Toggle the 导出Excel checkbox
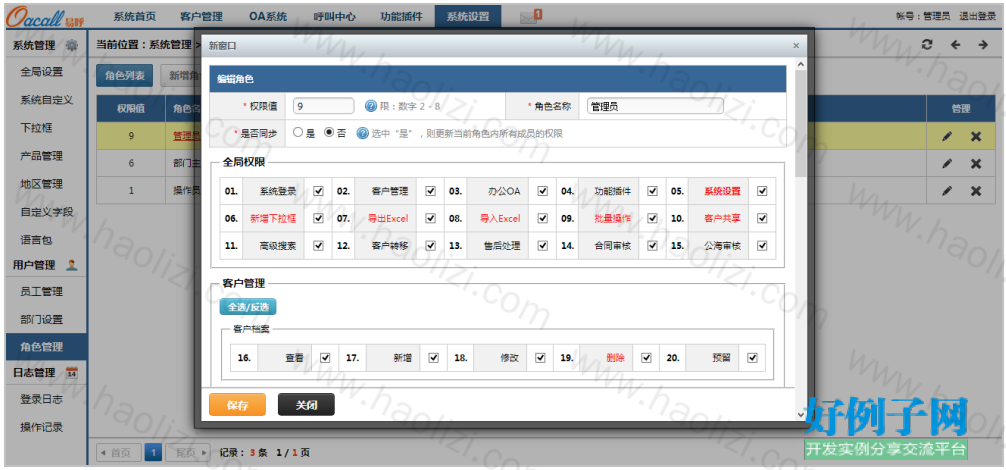 click(x=431, y=219)
